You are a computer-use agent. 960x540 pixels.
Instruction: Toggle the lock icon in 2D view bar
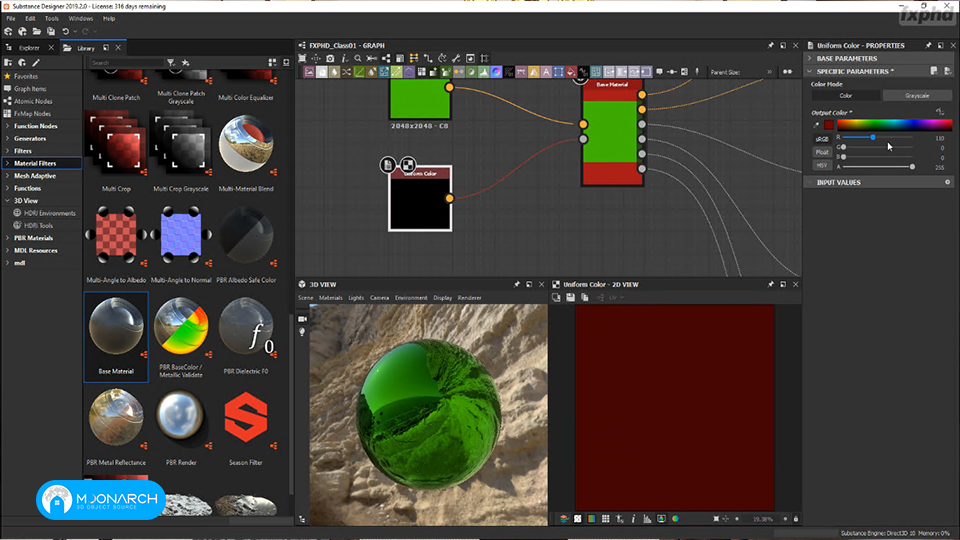click(796, 519)
